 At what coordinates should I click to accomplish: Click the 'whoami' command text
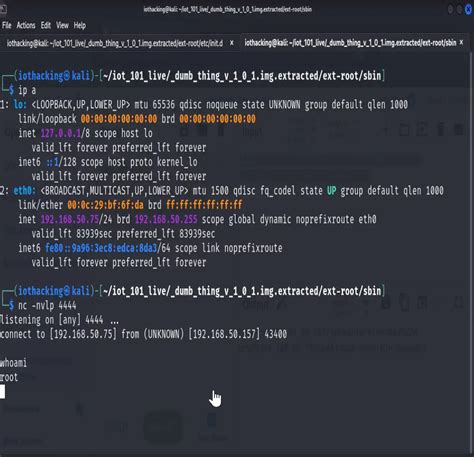click(13, 363)
